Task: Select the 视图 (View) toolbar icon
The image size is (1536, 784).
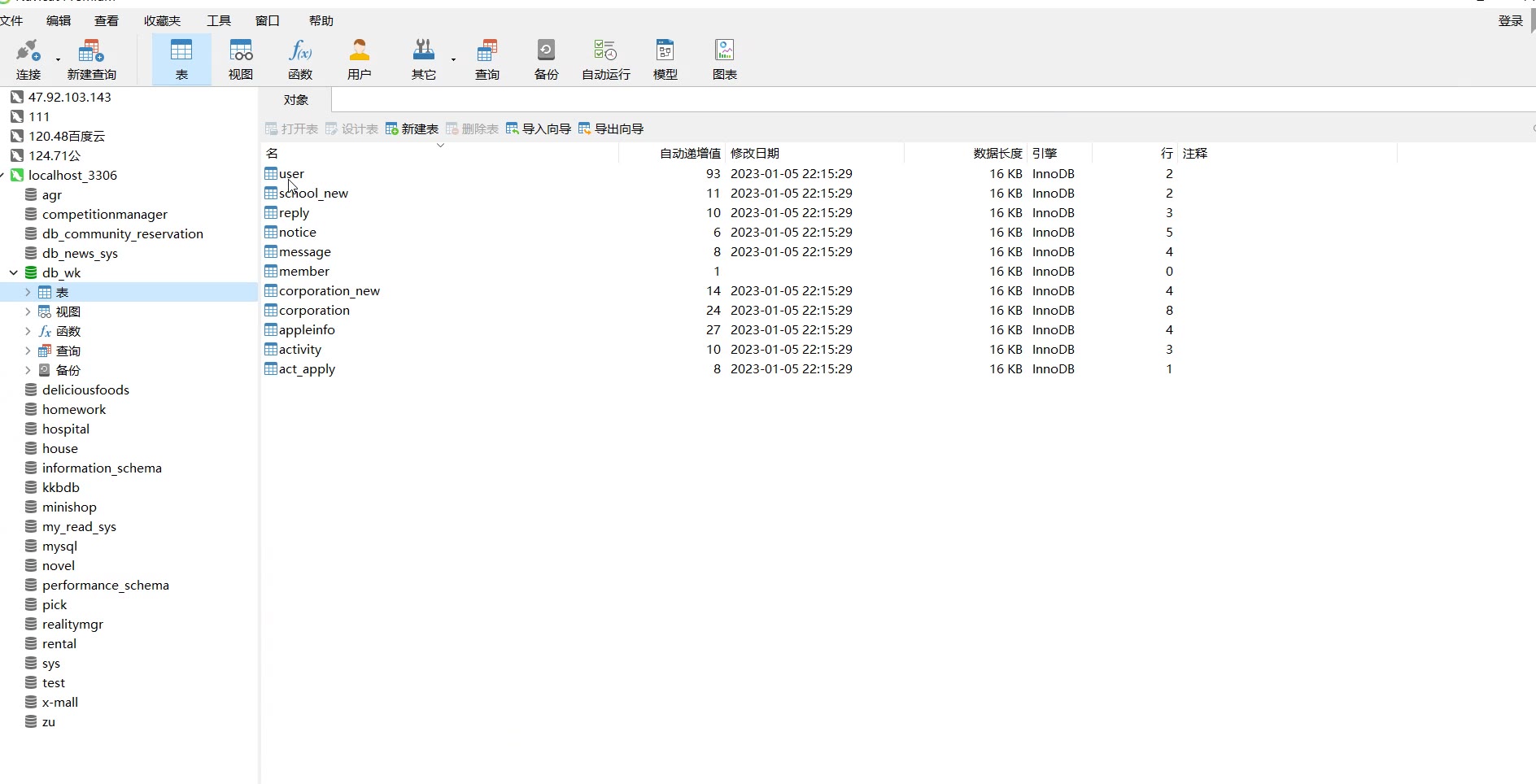Action: click(241, 59)
